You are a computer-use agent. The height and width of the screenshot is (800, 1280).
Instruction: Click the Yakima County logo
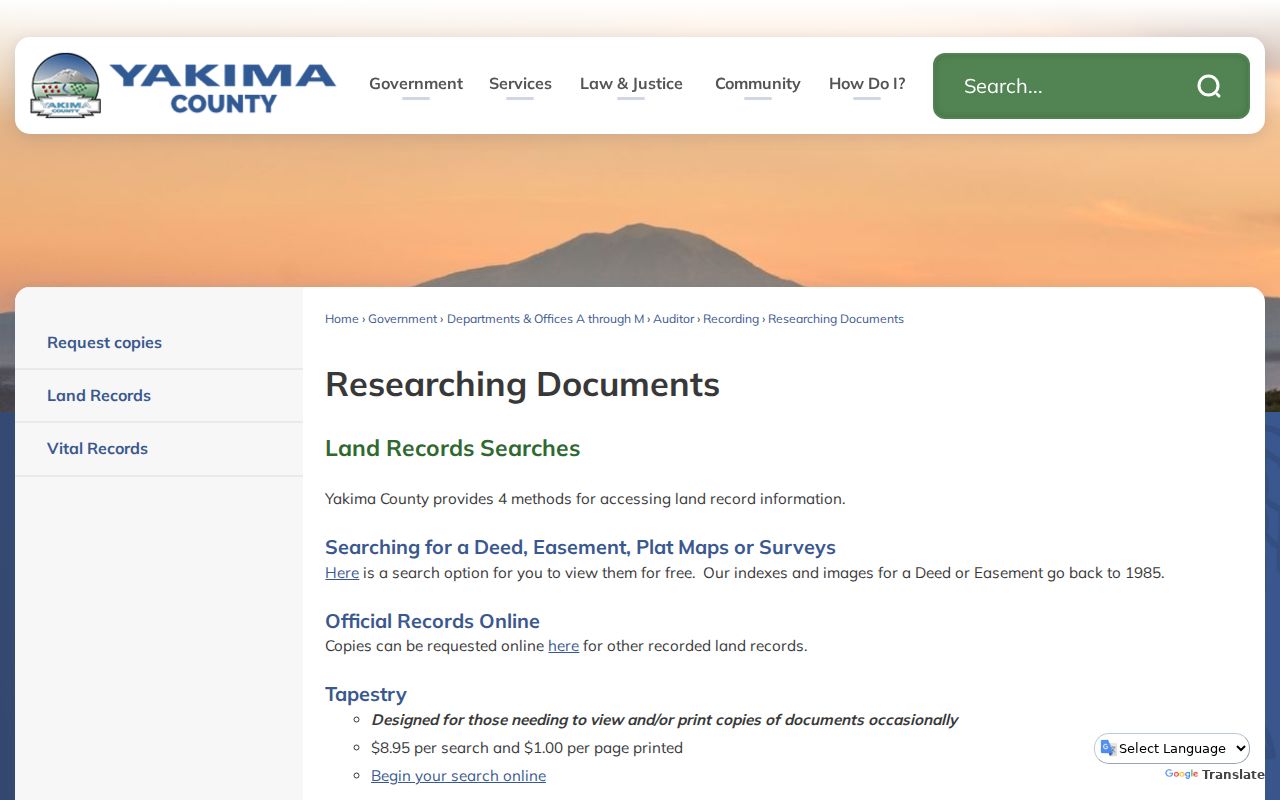pos(183,85)
